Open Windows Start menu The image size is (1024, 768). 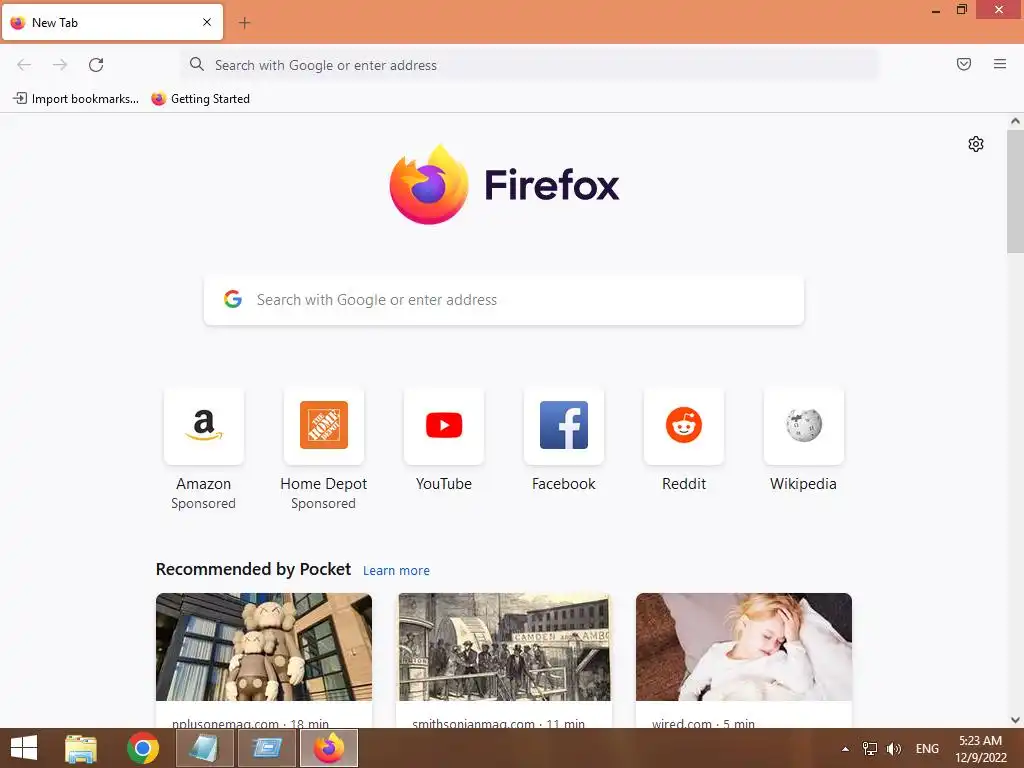pyautogui.click(x=24, y=748)
